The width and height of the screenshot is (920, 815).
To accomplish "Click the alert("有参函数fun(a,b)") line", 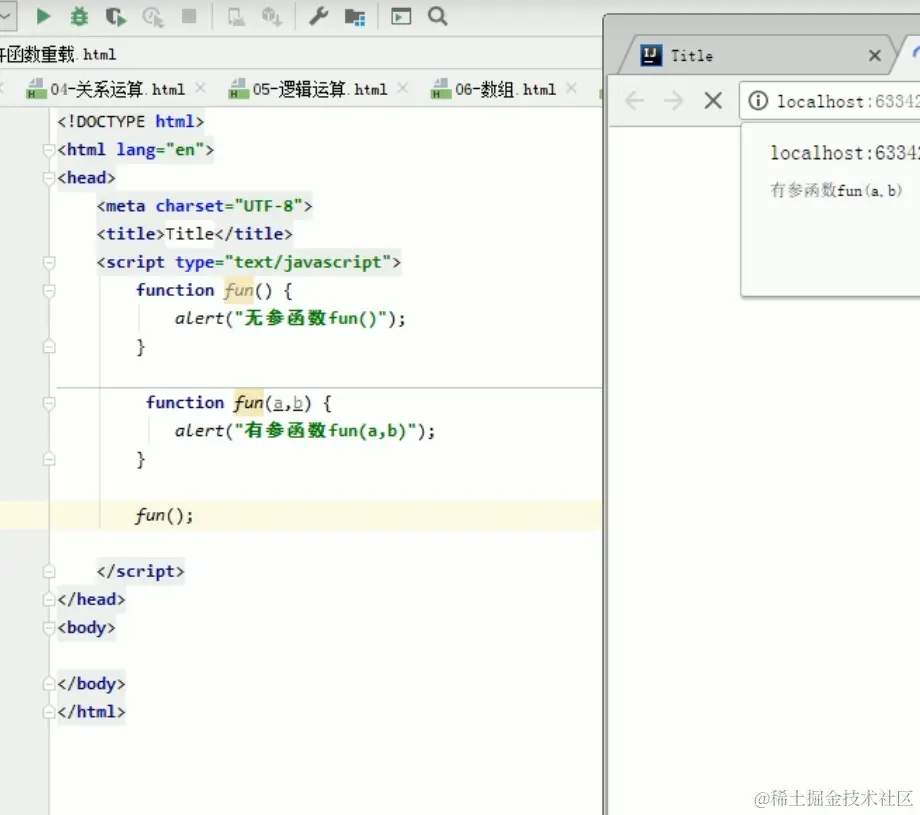I will (305, 431).
